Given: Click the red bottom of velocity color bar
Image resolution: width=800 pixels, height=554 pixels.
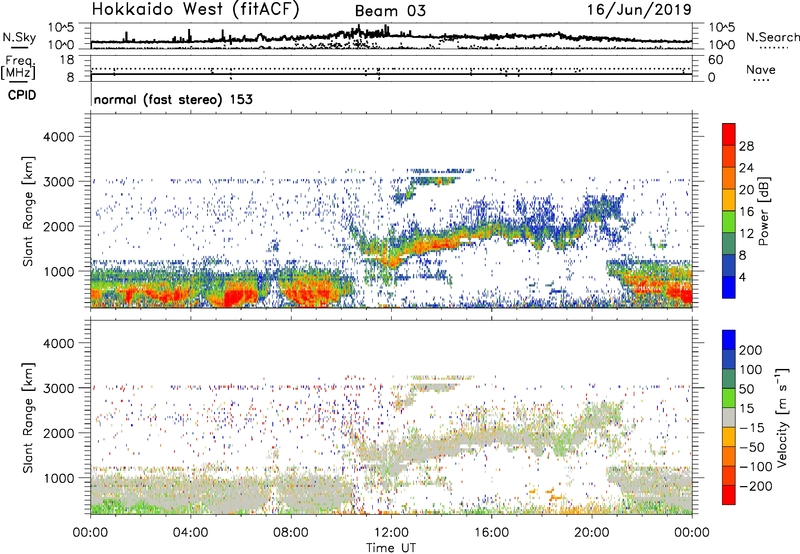Looking at the screenshot, I should pyautogui.click(x=729, y=495).
